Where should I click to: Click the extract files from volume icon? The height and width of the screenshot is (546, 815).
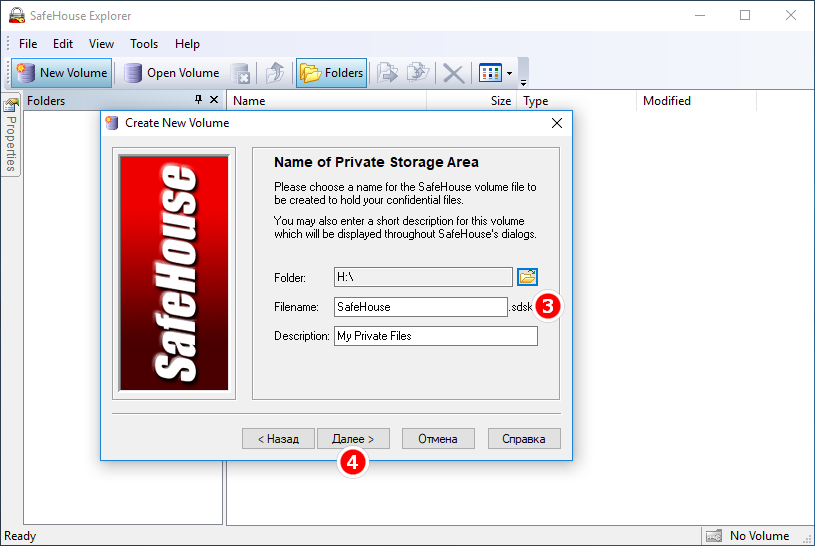pyautogui.click(x=418, y=73)
